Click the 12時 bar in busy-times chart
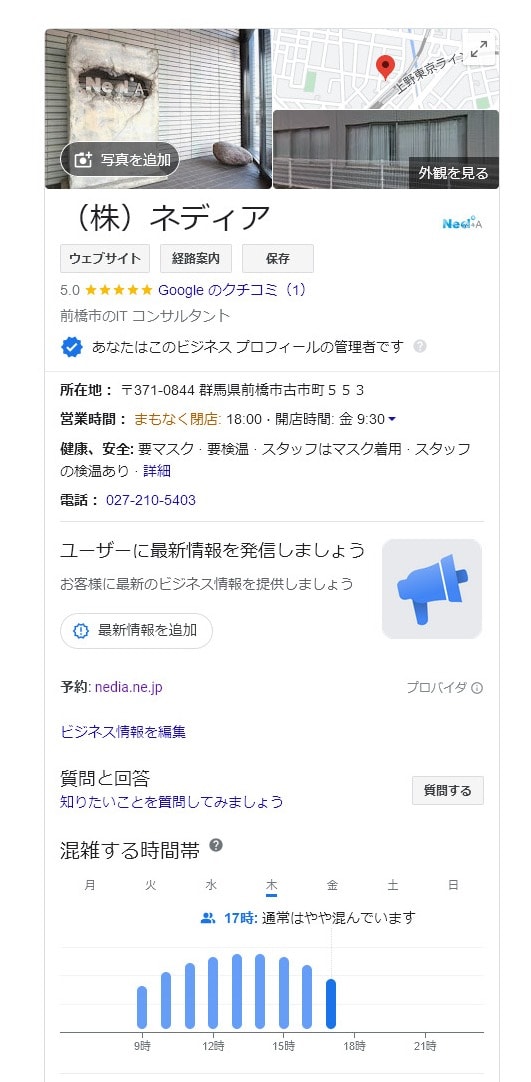 213,993
